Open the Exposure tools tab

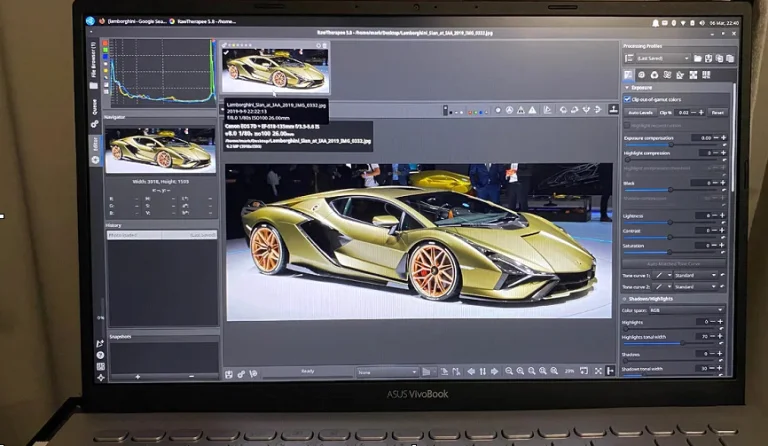click(x=628, y=75)
